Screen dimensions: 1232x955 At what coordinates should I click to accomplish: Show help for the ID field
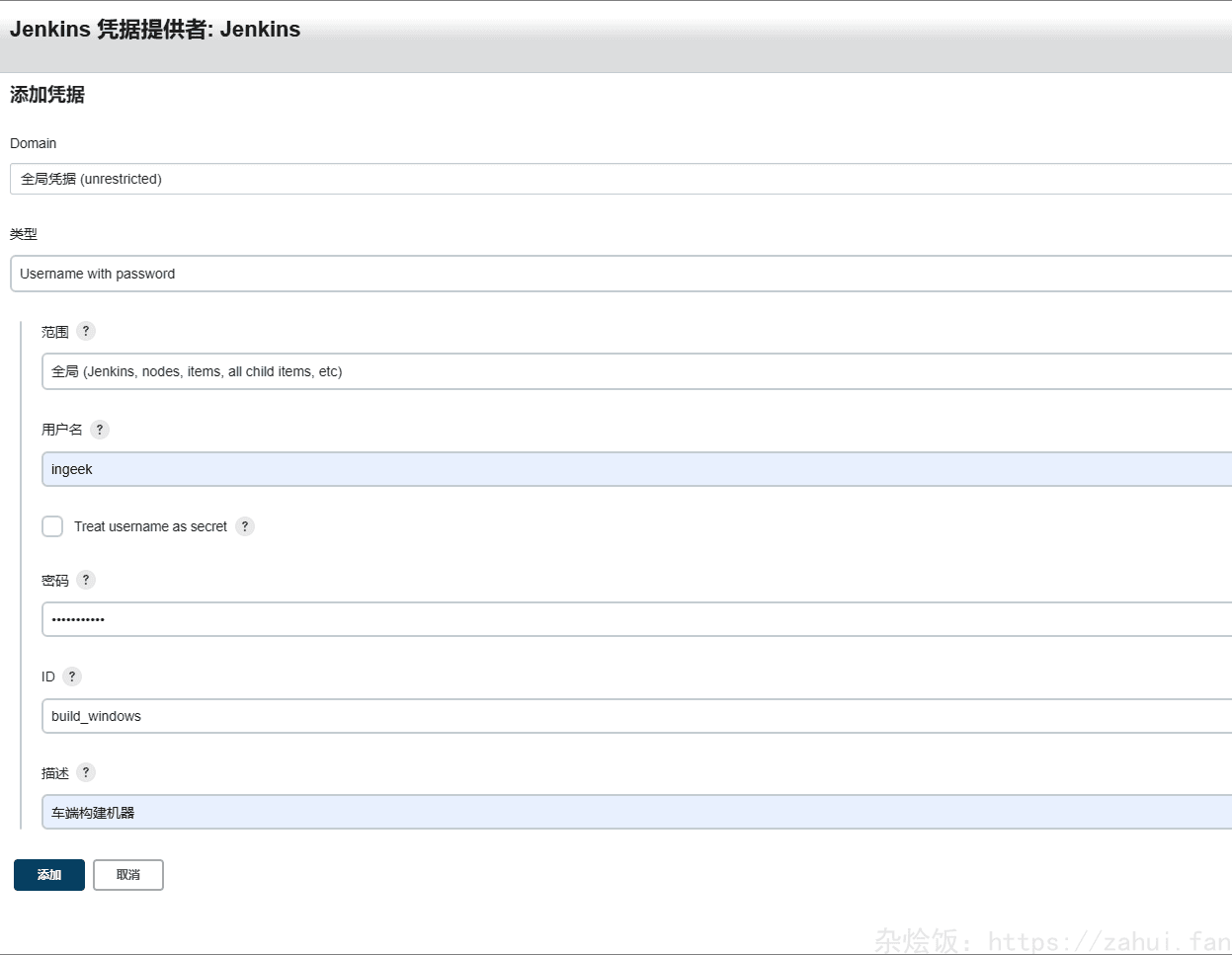coord(72,676)
